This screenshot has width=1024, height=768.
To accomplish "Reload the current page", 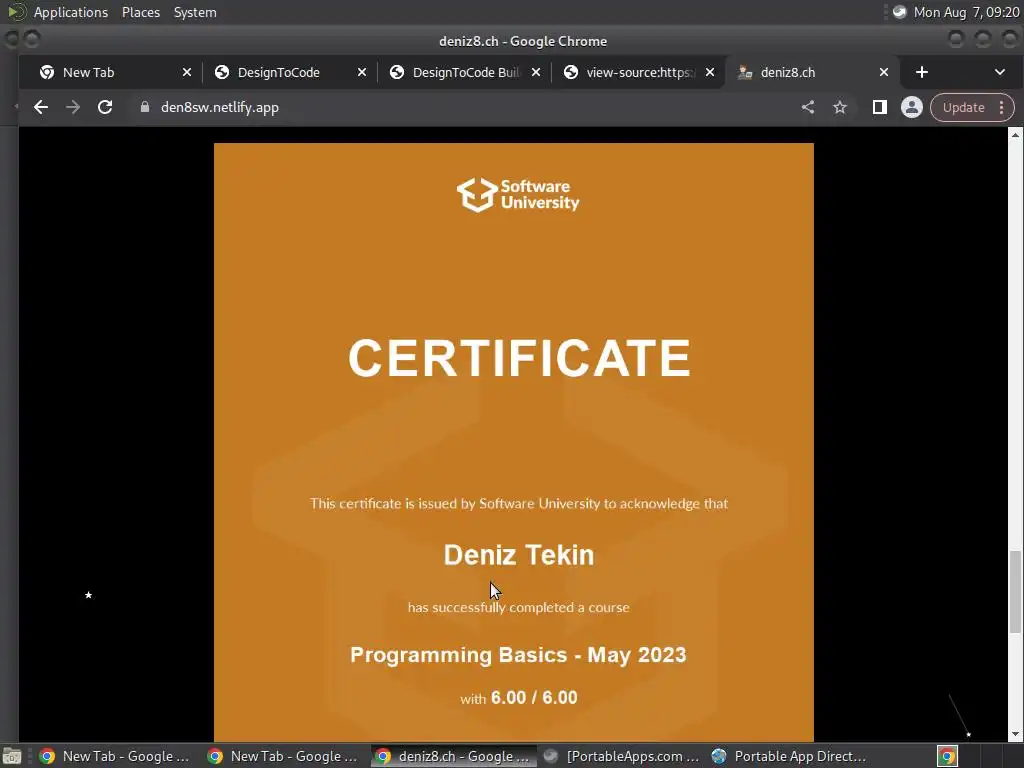I will click(105, 107).
